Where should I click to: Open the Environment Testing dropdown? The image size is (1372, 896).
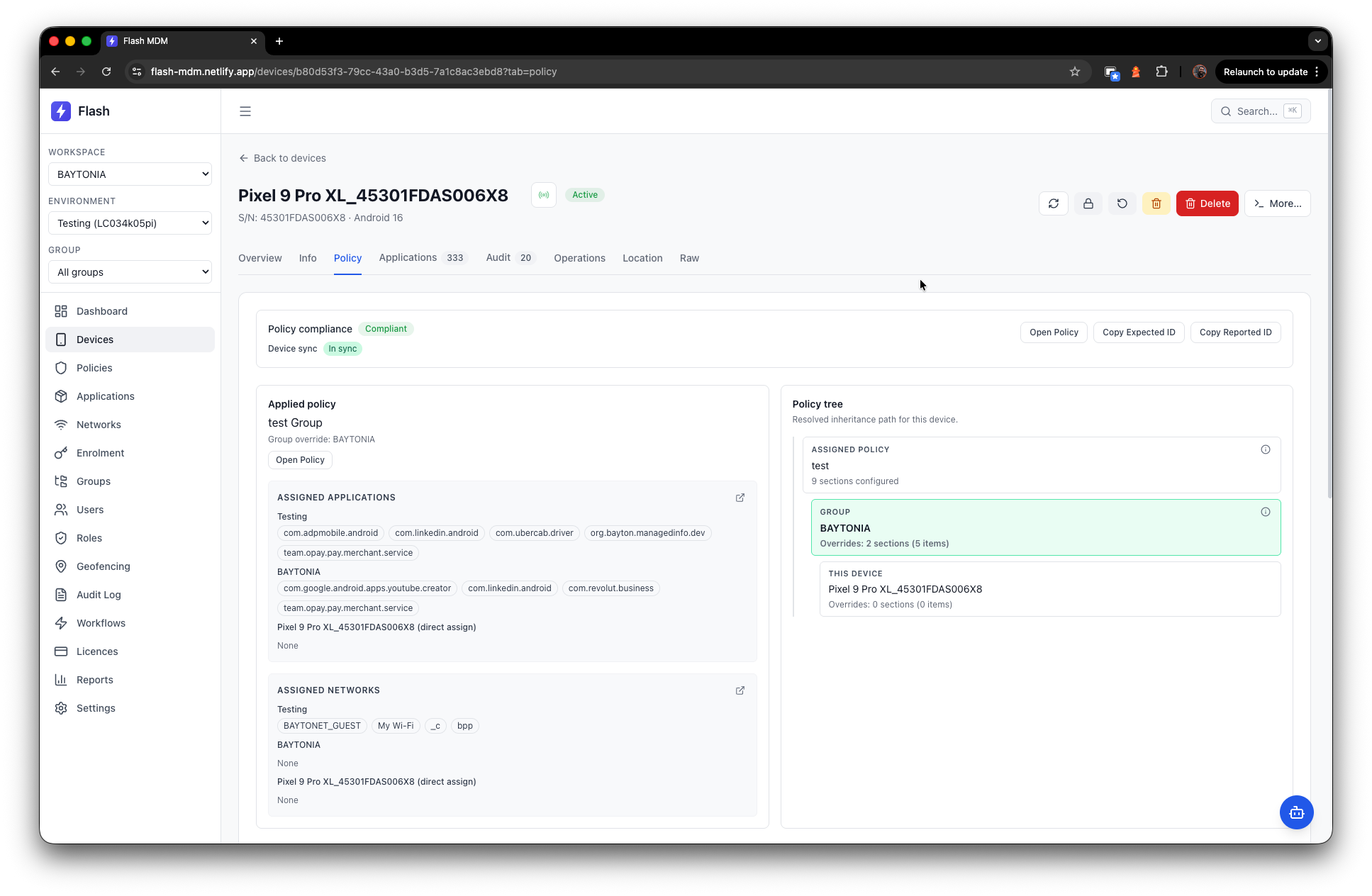coord(130,223)
